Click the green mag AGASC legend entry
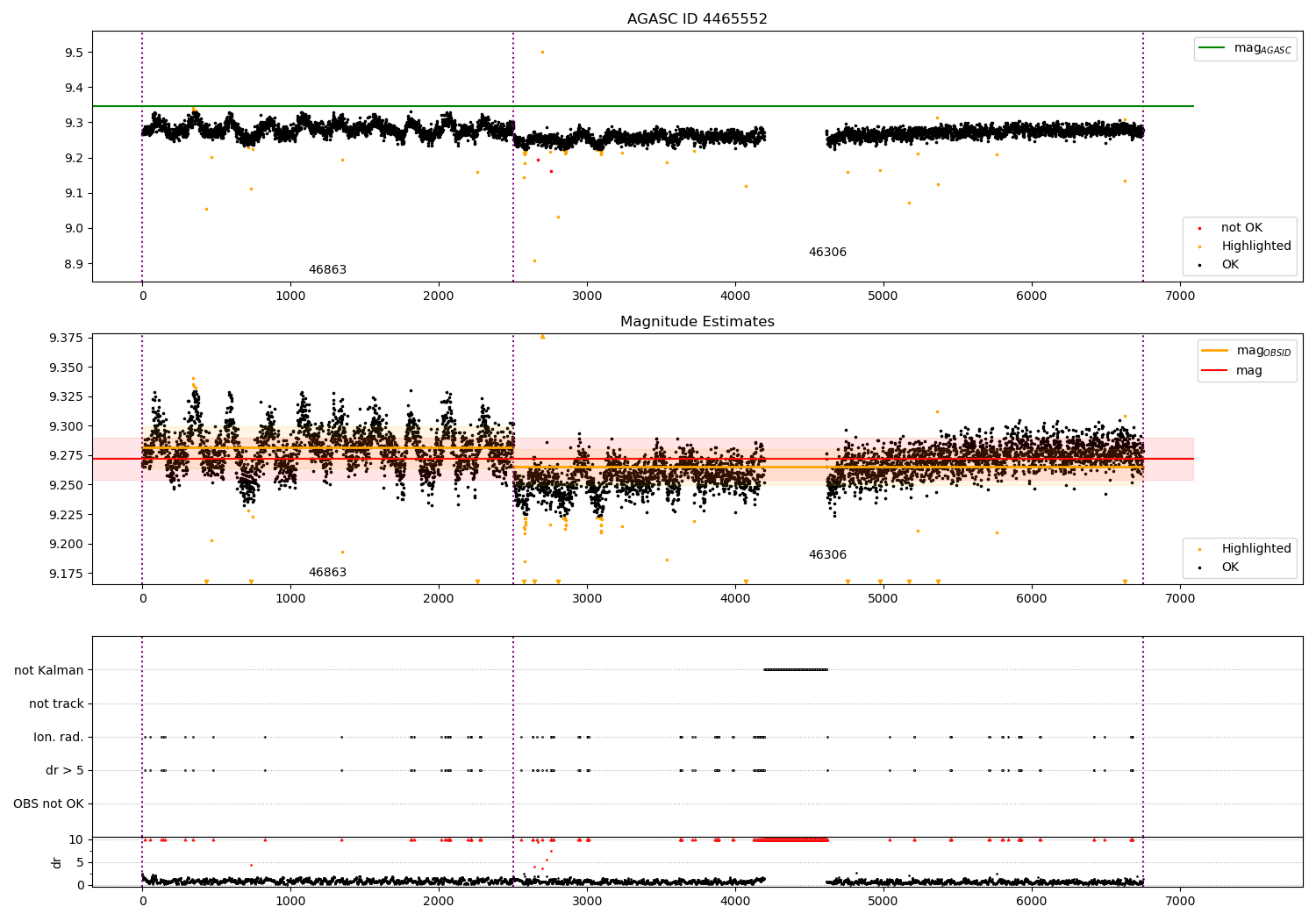 click(x=1245, y=48)
